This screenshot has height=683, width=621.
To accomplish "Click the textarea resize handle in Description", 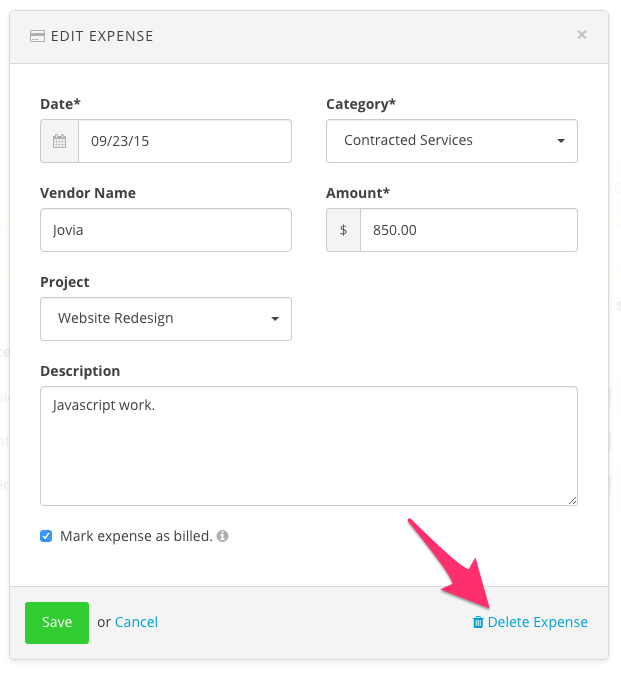I will [573, 500].
